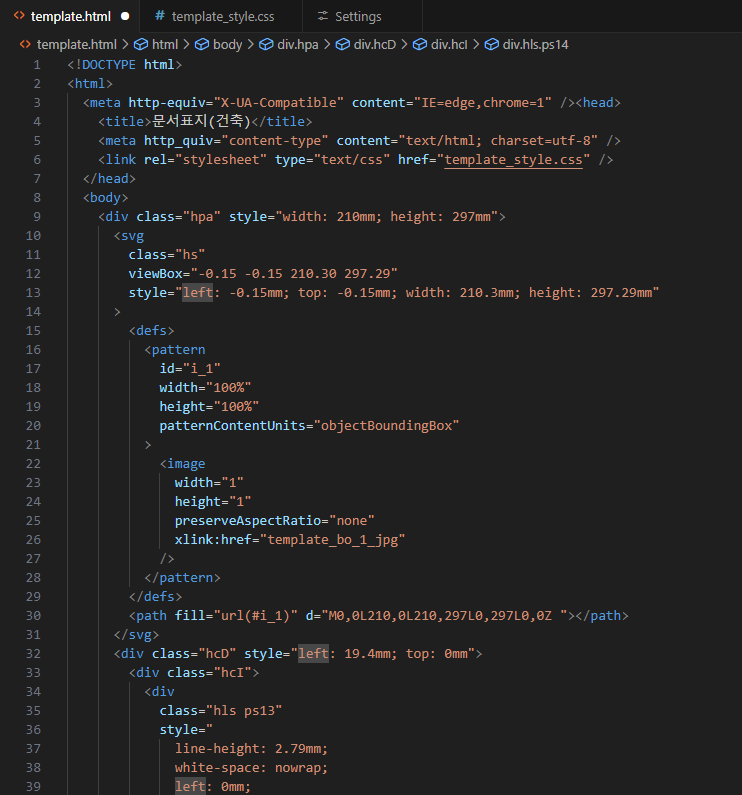This screenshot has height=795, width=742.
Task: Select html element in breadcrumb
Action: [165, 45]
